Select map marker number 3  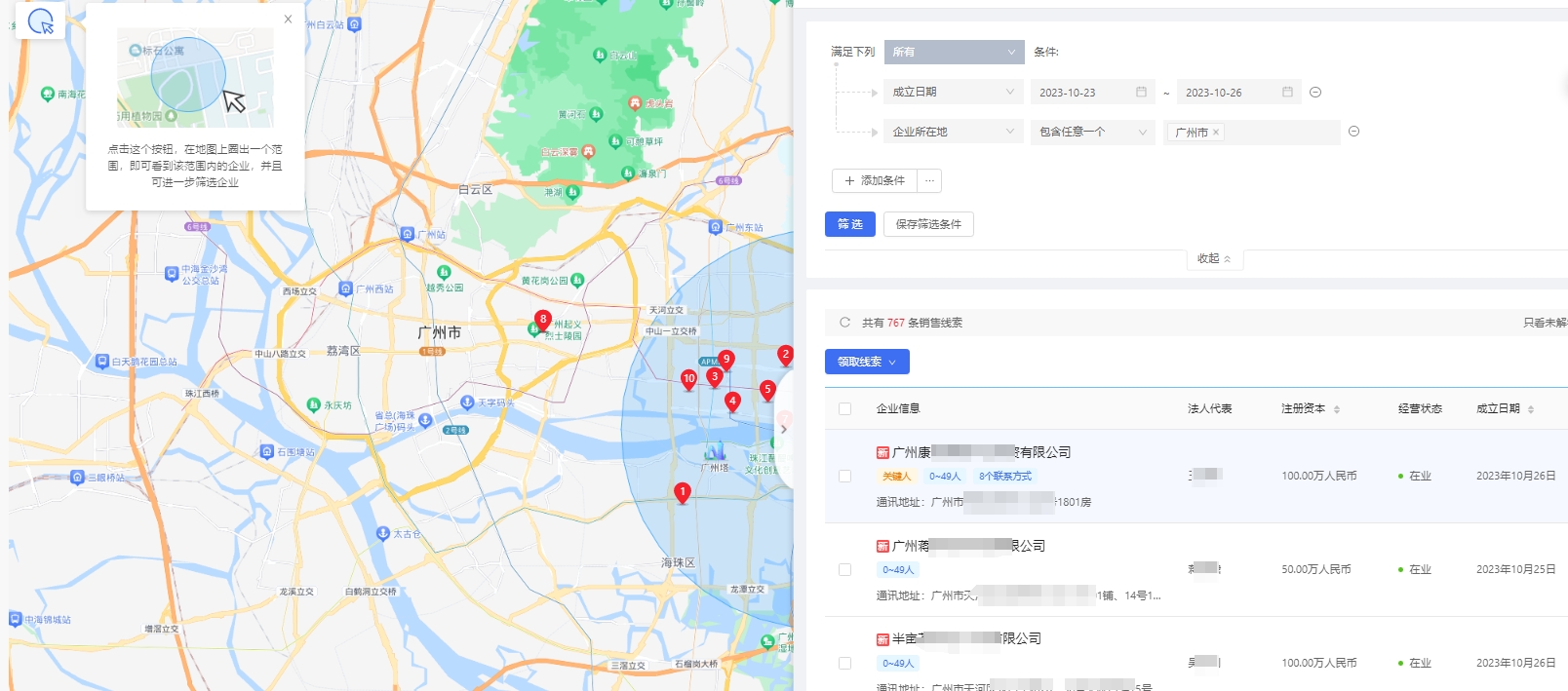(x=715, y=378)
